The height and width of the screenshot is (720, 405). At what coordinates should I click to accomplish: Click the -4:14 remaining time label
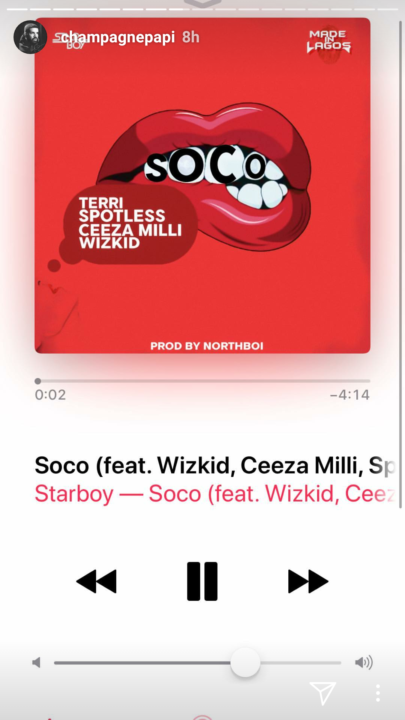pyautogui.click(x=350, y=395)
